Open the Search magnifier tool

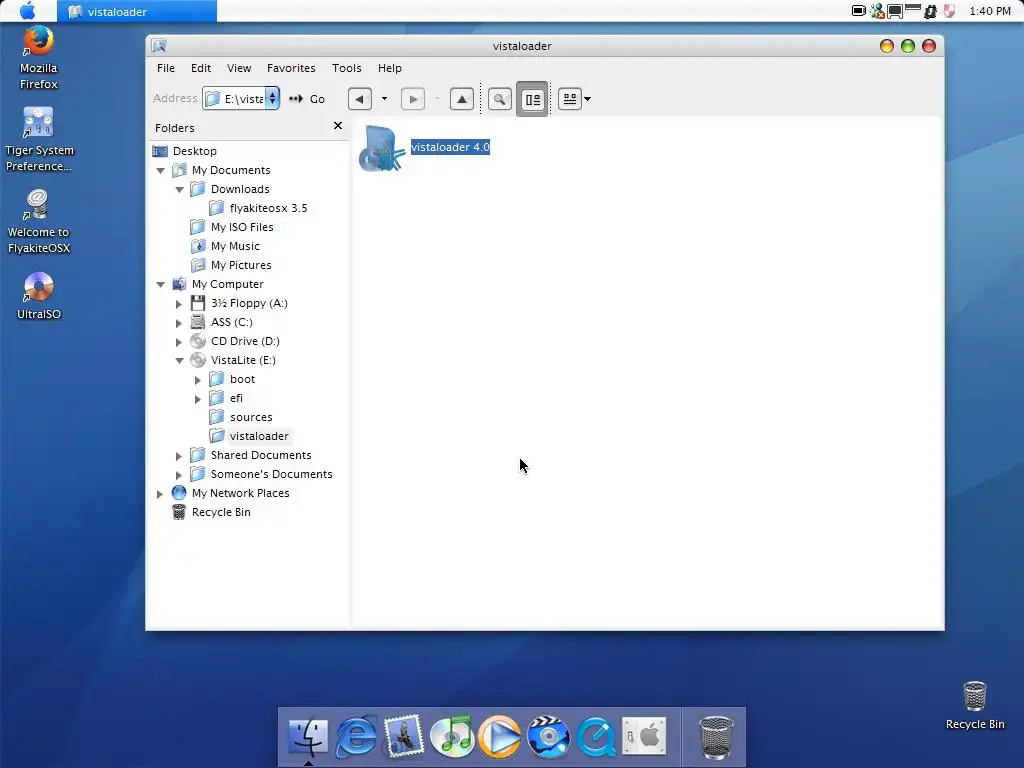coord(500,99)
